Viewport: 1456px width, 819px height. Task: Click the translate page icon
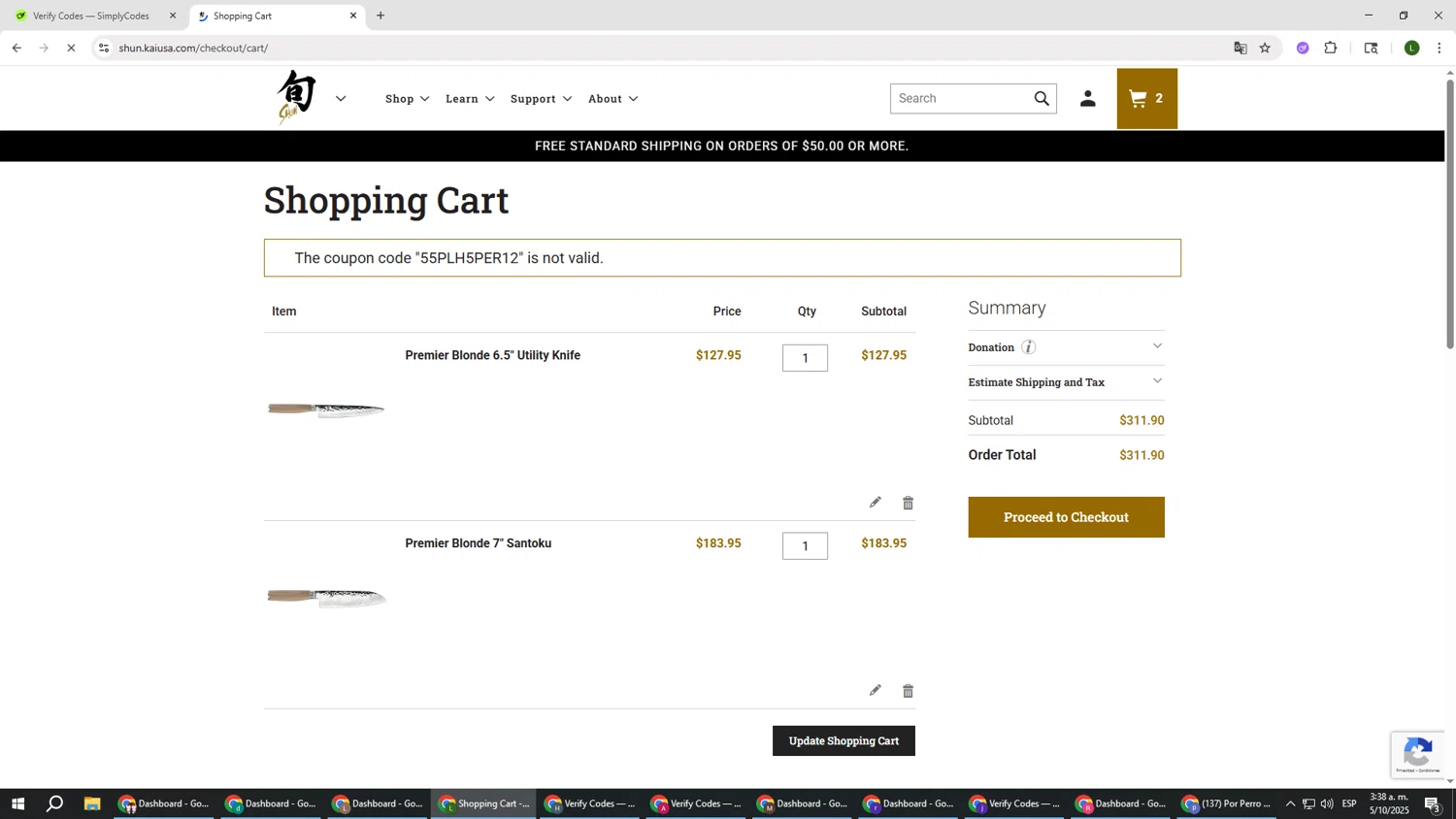pyautogui.click(x=1240, y=48)
